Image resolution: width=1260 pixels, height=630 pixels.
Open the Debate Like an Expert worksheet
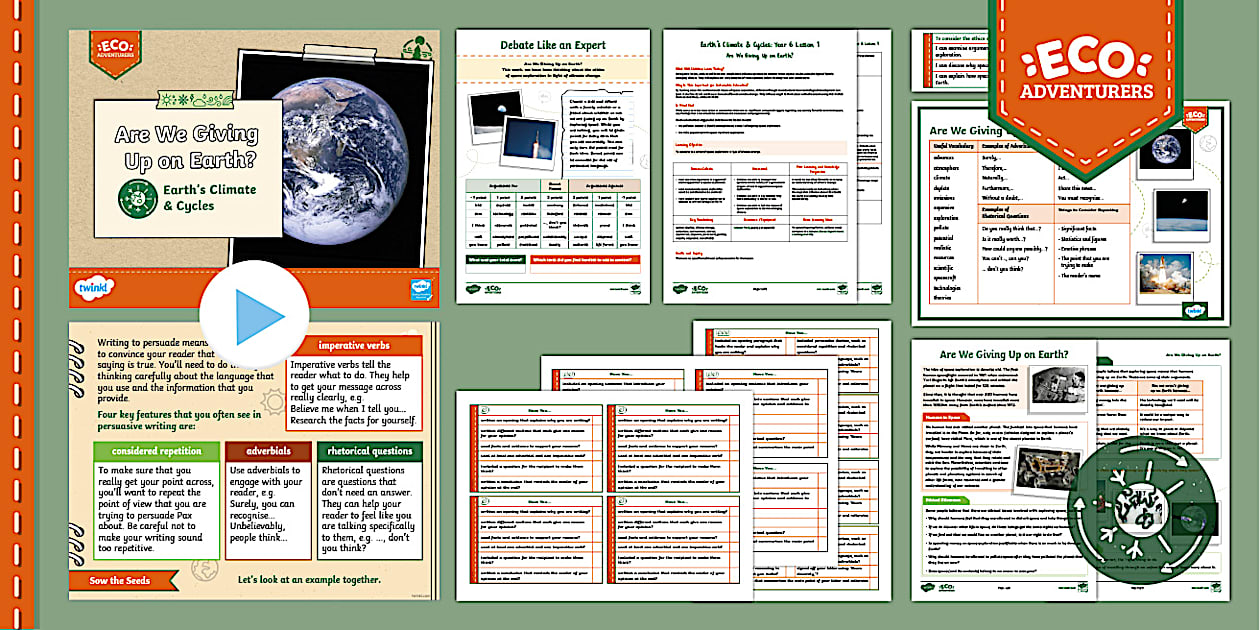point(553,45)
